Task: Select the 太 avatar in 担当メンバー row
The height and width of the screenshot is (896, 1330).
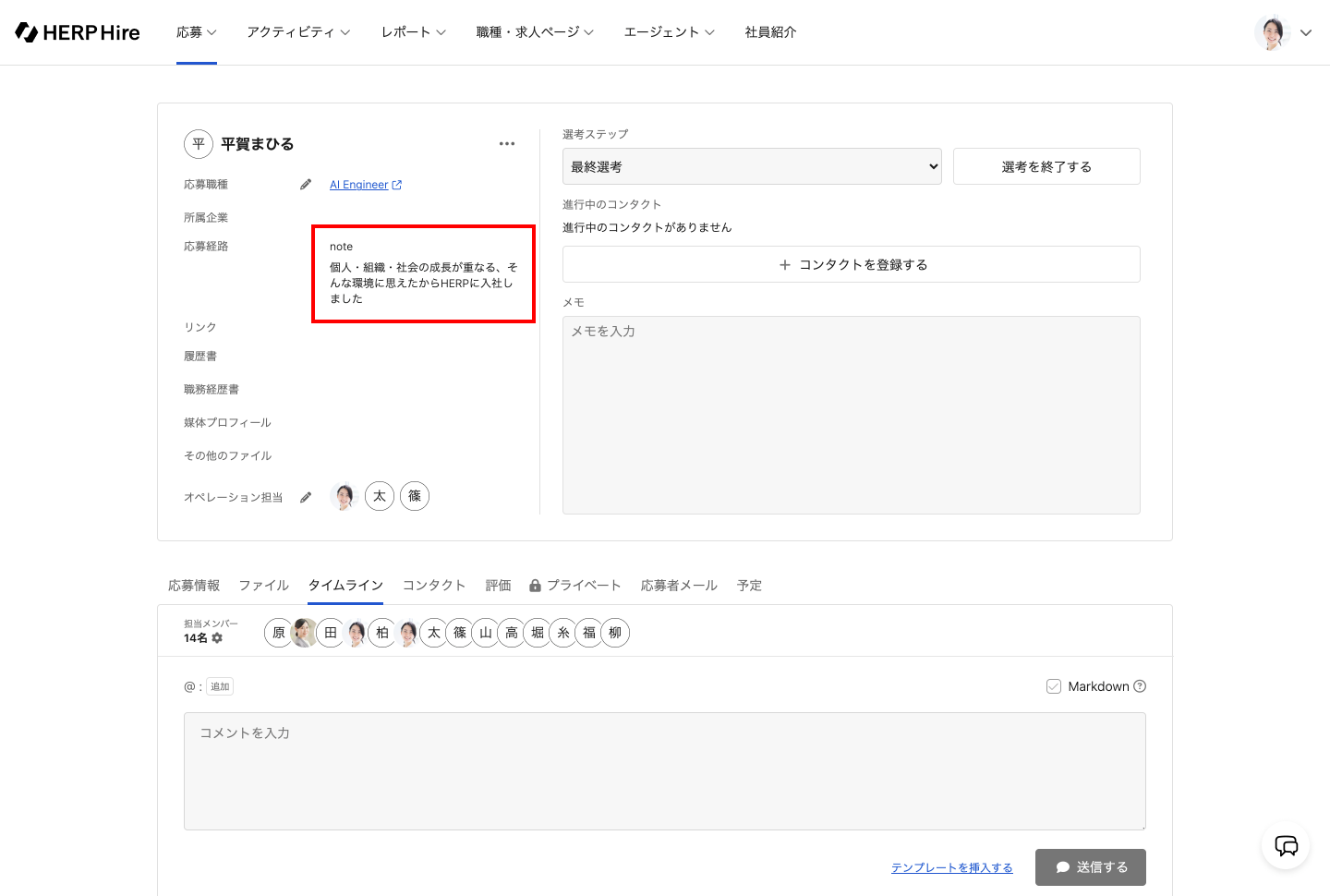Action: [x=434, y=633]
